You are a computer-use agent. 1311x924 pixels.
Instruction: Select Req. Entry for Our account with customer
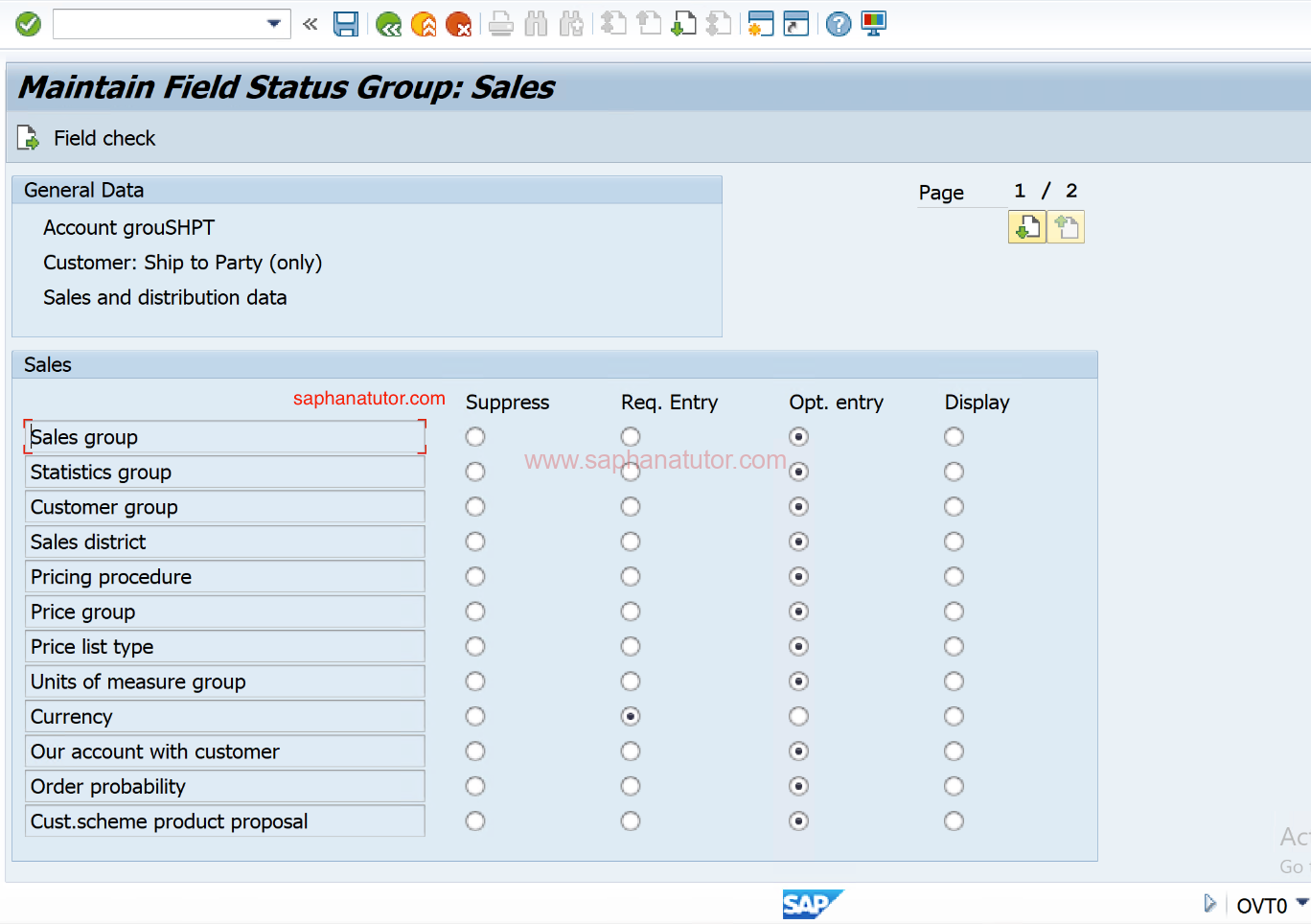(631, 751)
